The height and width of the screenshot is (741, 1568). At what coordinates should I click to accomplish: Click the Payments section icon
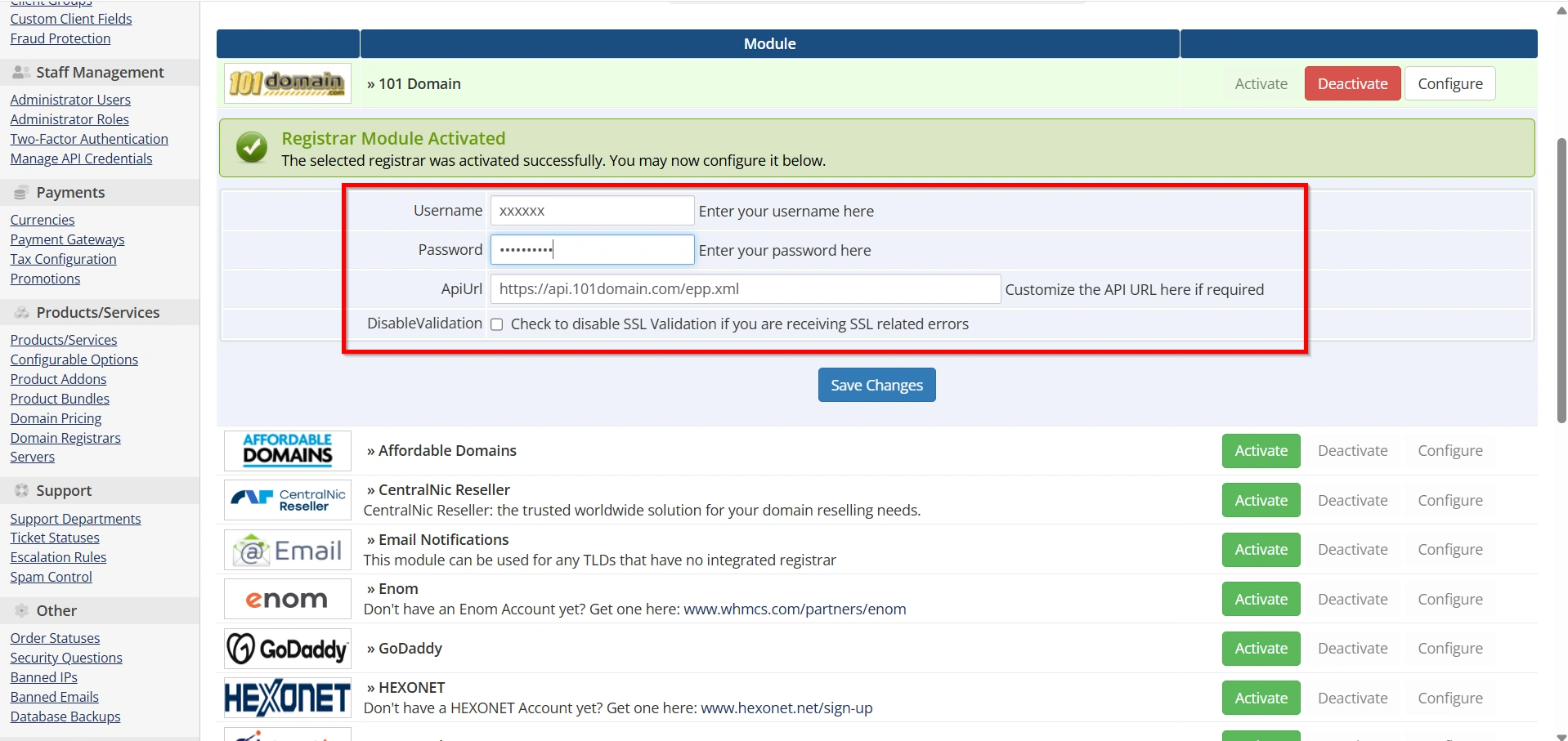click(21, 193)
